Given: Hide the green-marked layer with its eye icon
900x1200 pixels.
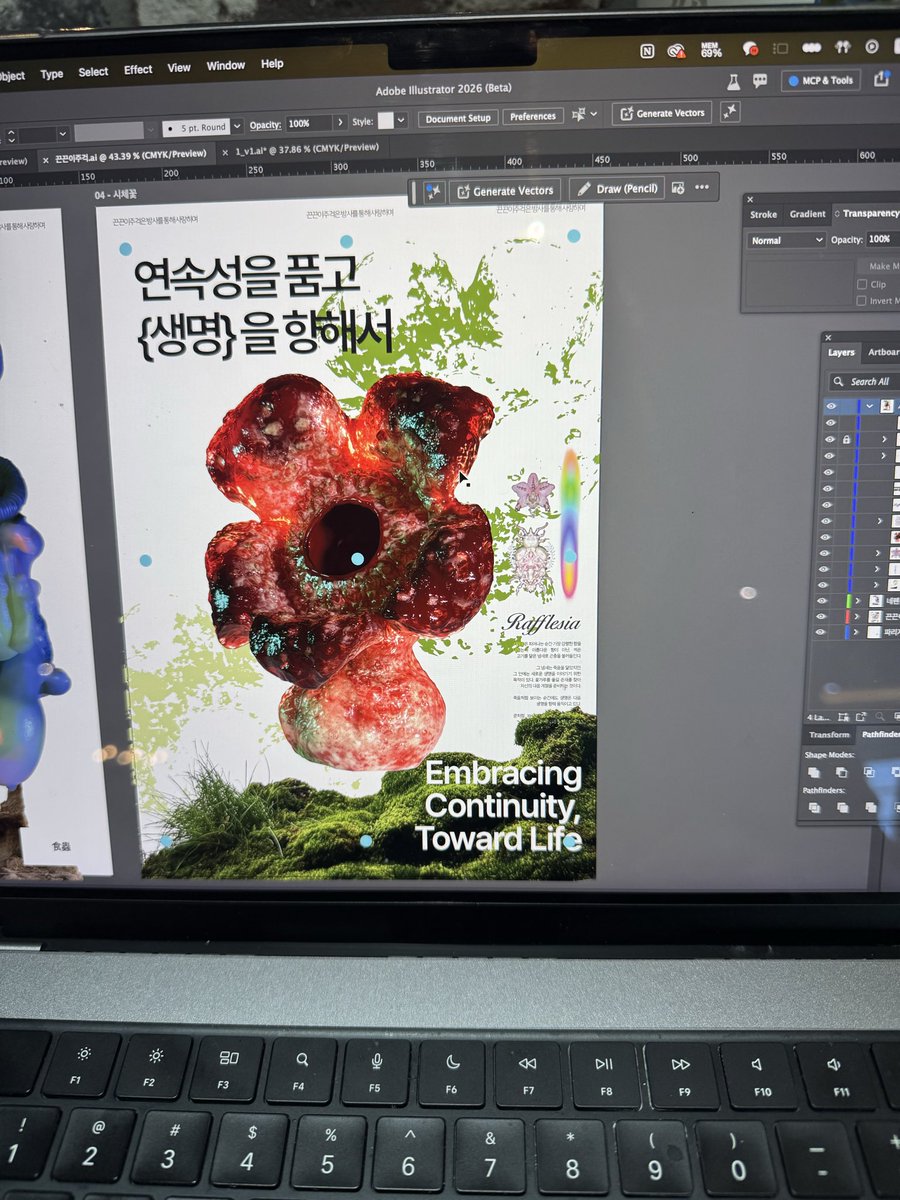Looking at the screenshot, I should coord(822,601).
